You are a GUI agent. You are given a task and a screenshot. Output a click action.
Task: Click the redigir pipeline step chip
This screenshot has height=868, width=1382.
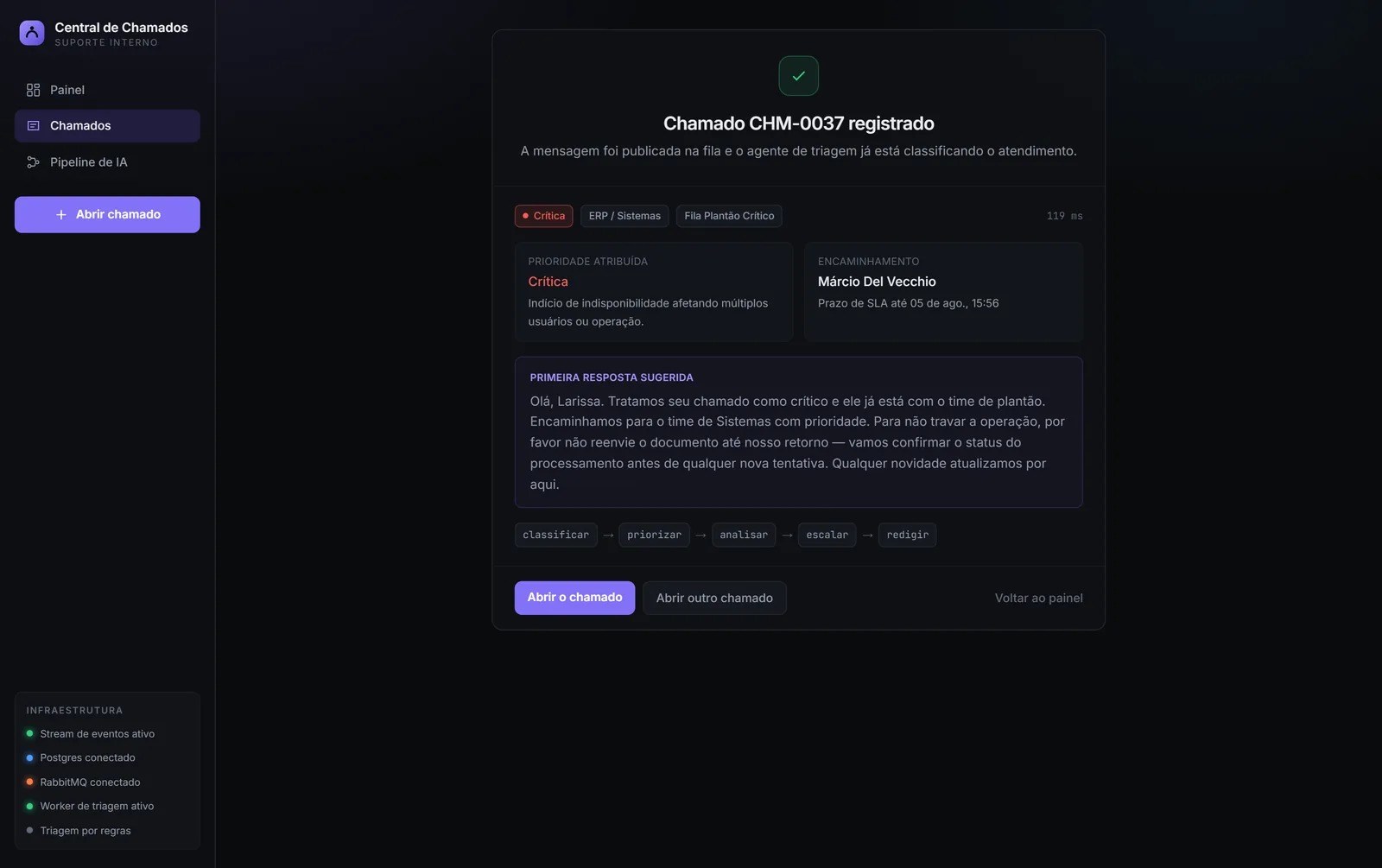pos(907,535)
